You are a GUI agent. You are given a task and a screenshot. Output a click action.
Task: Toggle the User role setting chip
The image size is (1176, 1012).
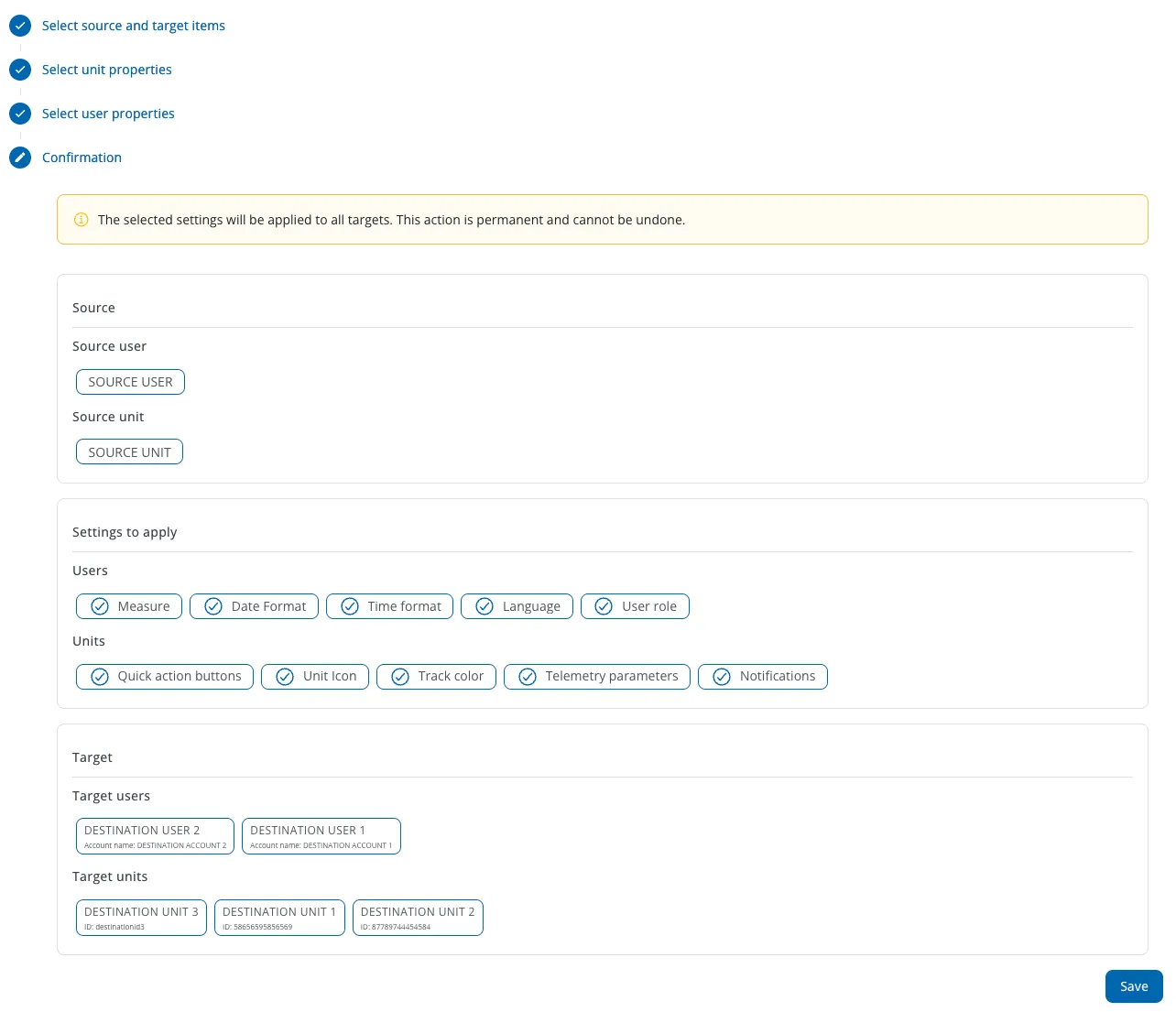point(635,606)
